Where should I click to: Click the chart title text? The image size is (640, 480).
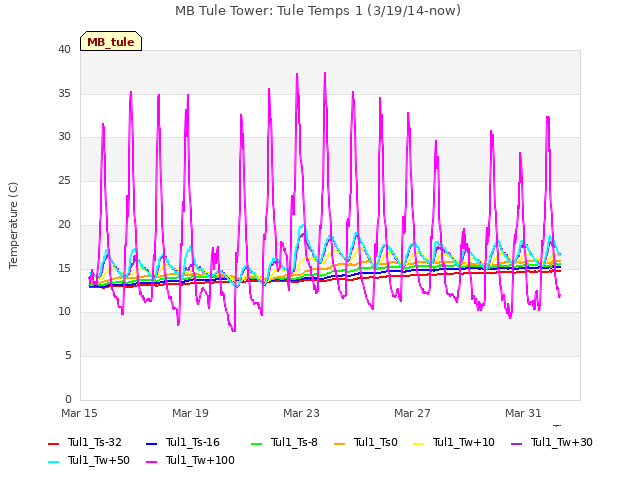tap(318, 11)
